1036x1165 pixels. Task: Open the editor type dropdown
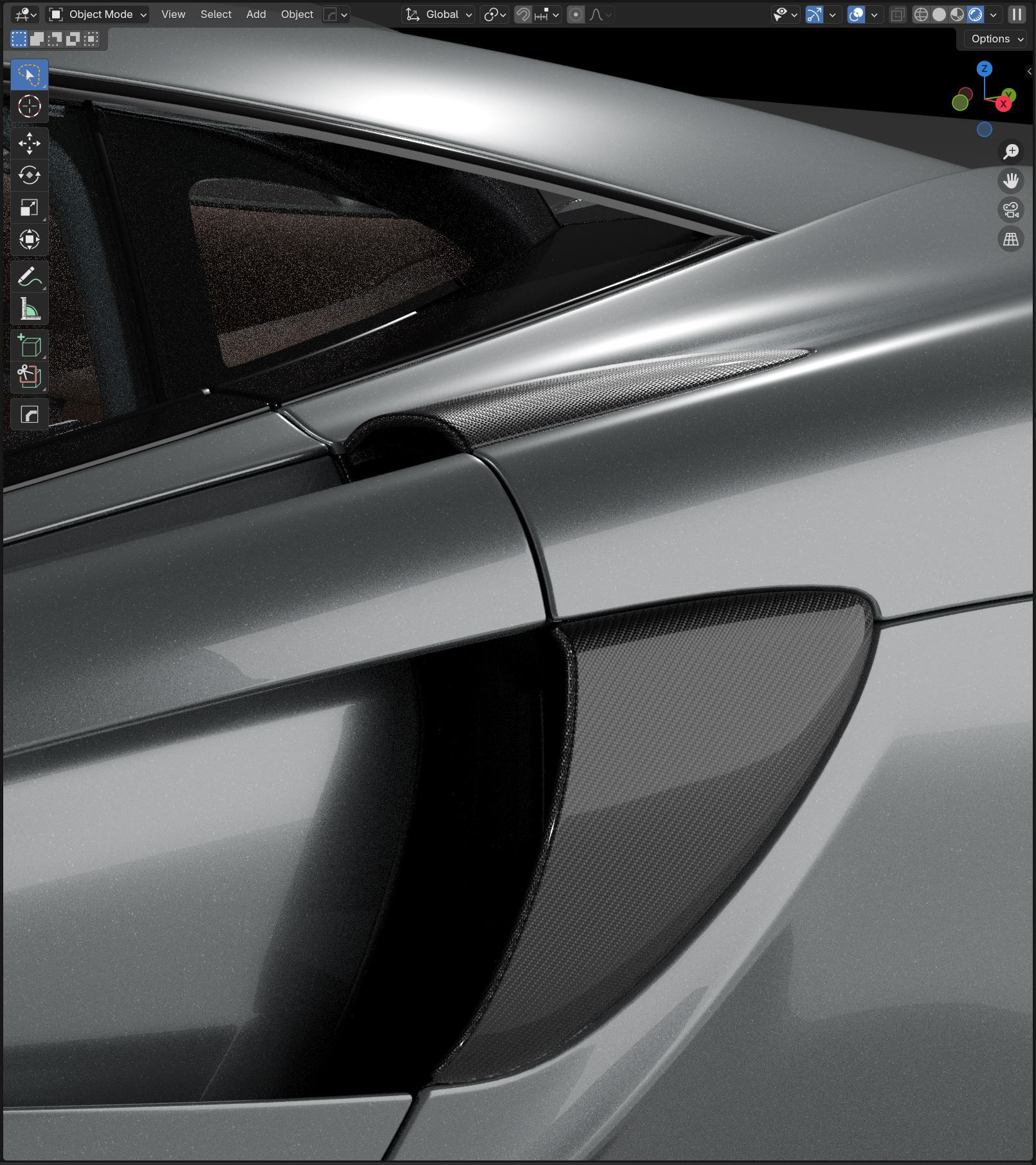26,14
